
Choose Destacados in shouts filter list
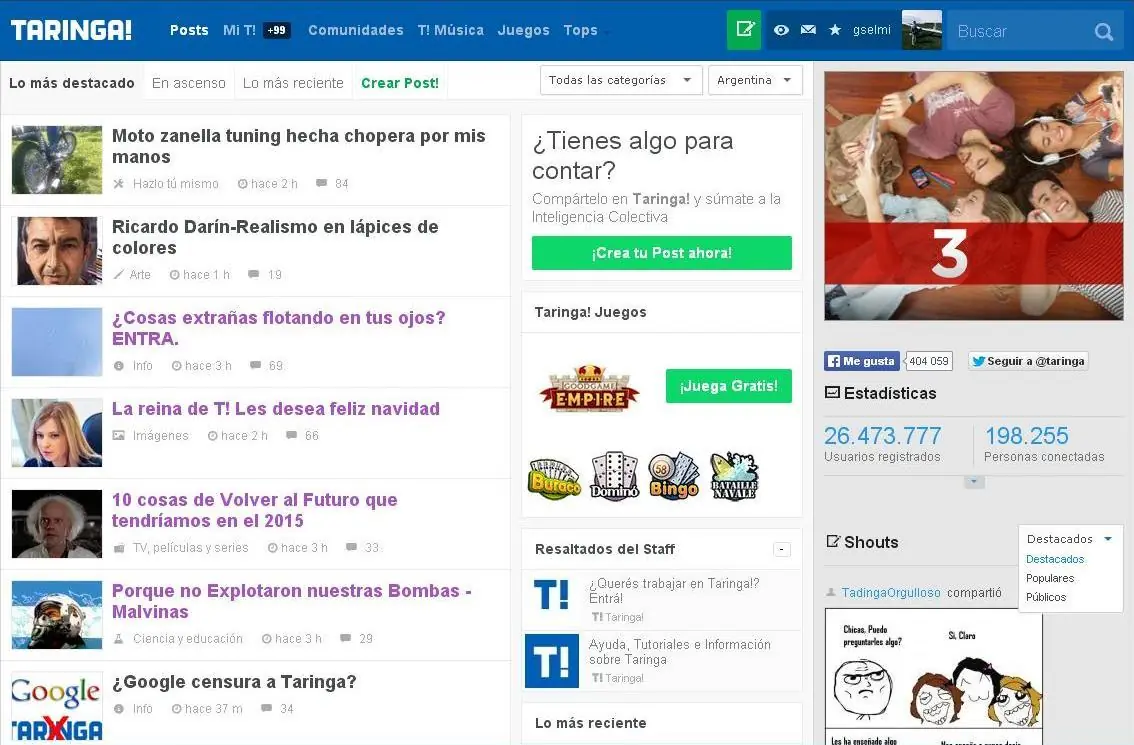tap(1054, 559)
